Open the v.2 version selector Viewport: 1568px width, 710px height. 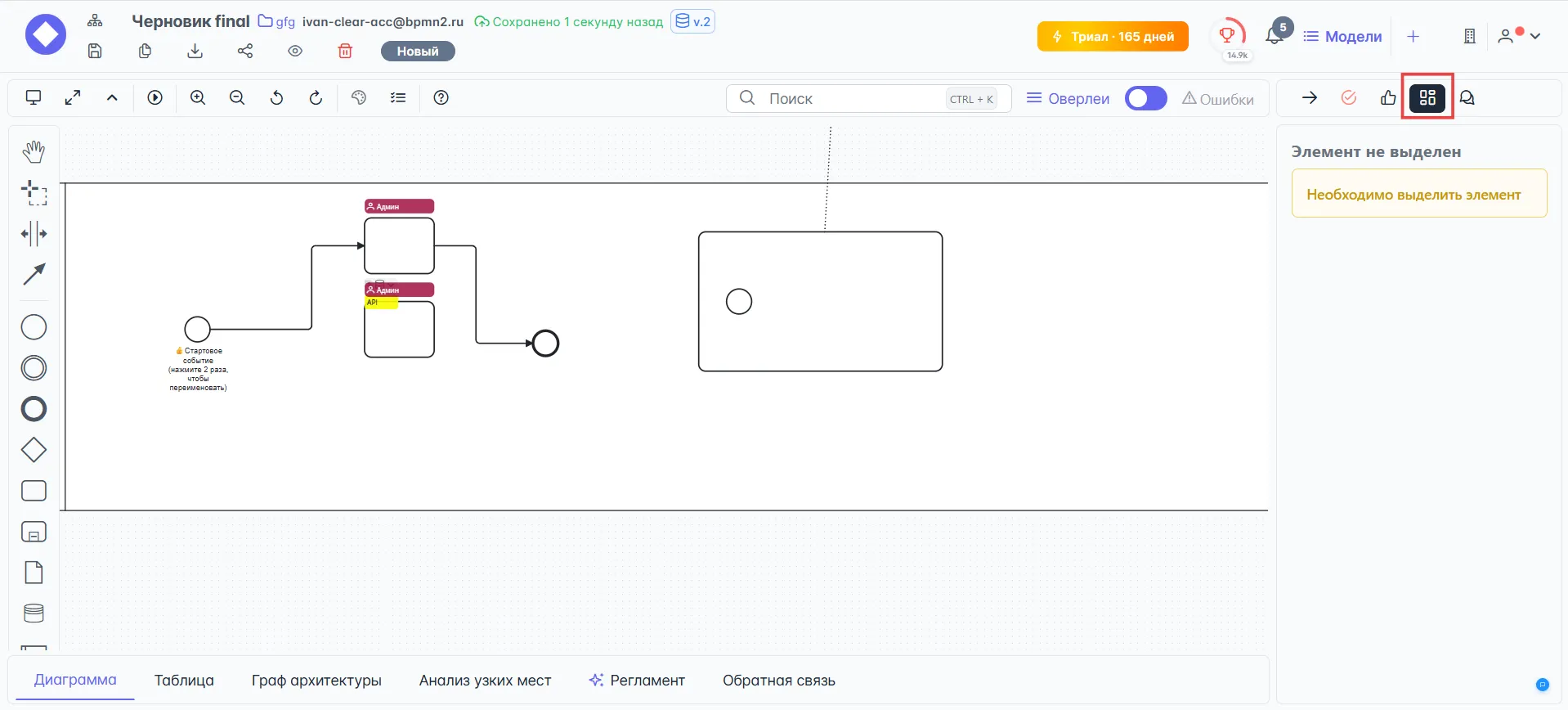click(692, 21)
